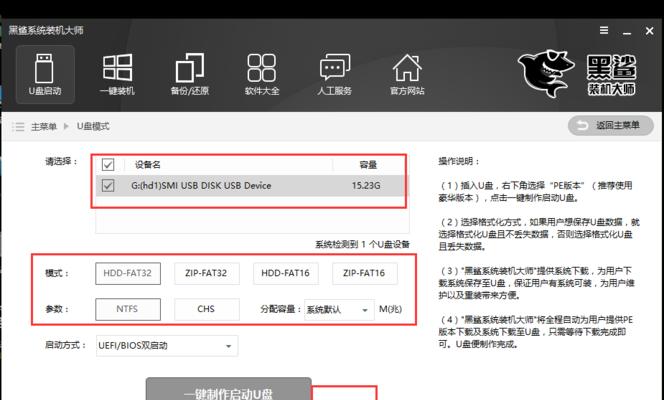Open the 一键装机 section
Viewport: 664px width, 400px height.
click(x=117, y=74)
